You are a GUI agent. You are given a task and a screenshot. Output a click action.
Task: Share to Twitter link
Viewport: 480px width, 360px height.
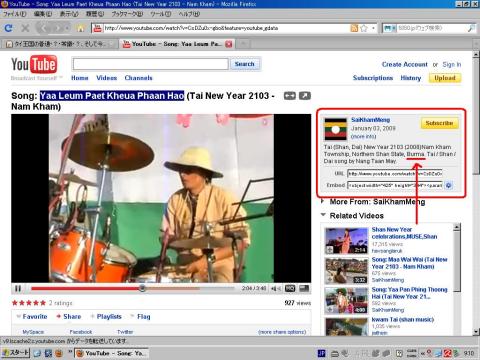tap(125, 332)
